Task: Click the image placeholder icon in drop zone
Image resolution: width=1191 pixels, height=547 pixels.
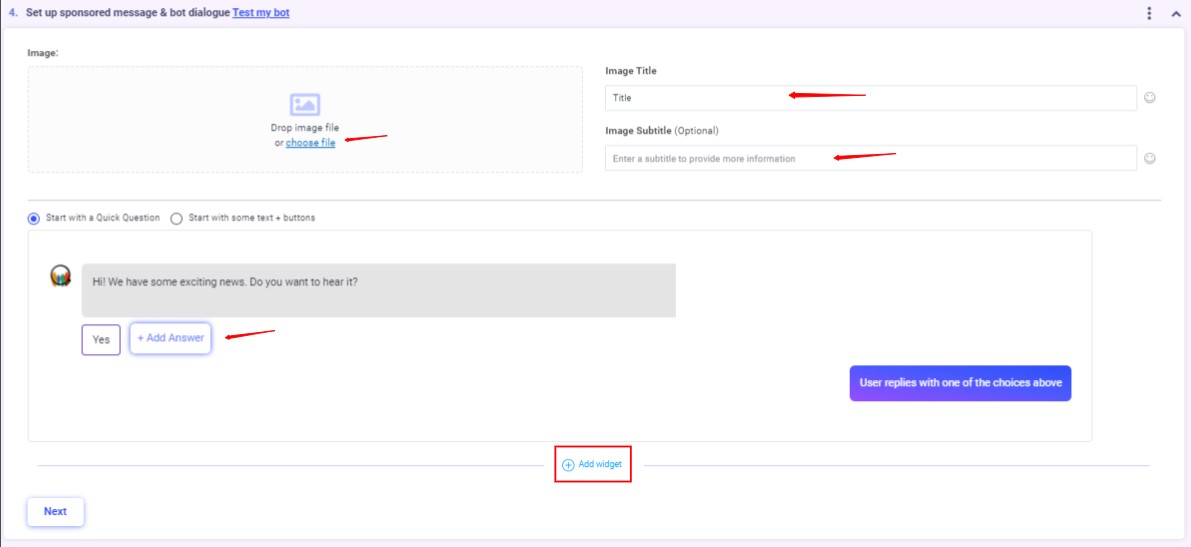Action: [305, 105]
